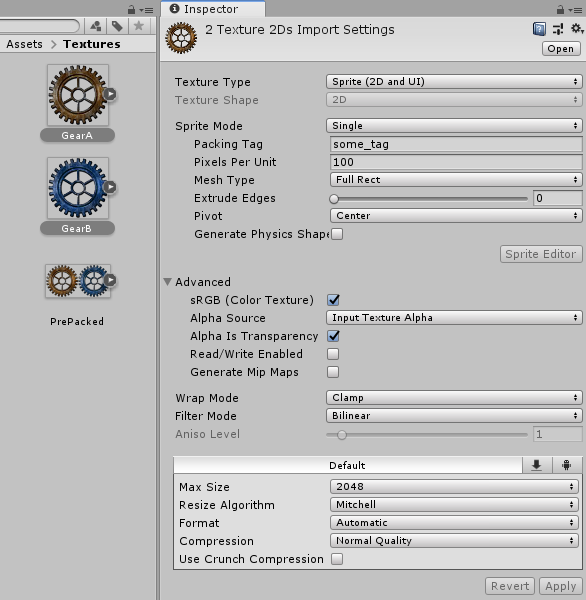Click the Extrude Edges slider handle
The image size is (586, 600).
coord(334,199)
